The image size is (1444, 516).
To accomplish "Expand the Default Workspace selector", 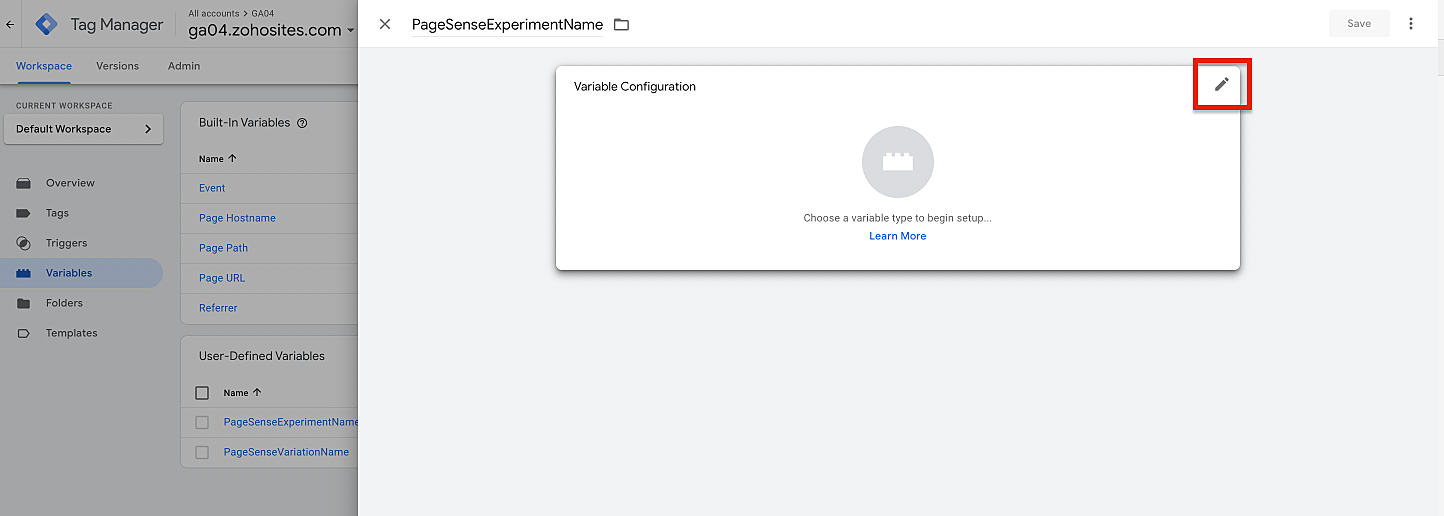I will (83, 129).
